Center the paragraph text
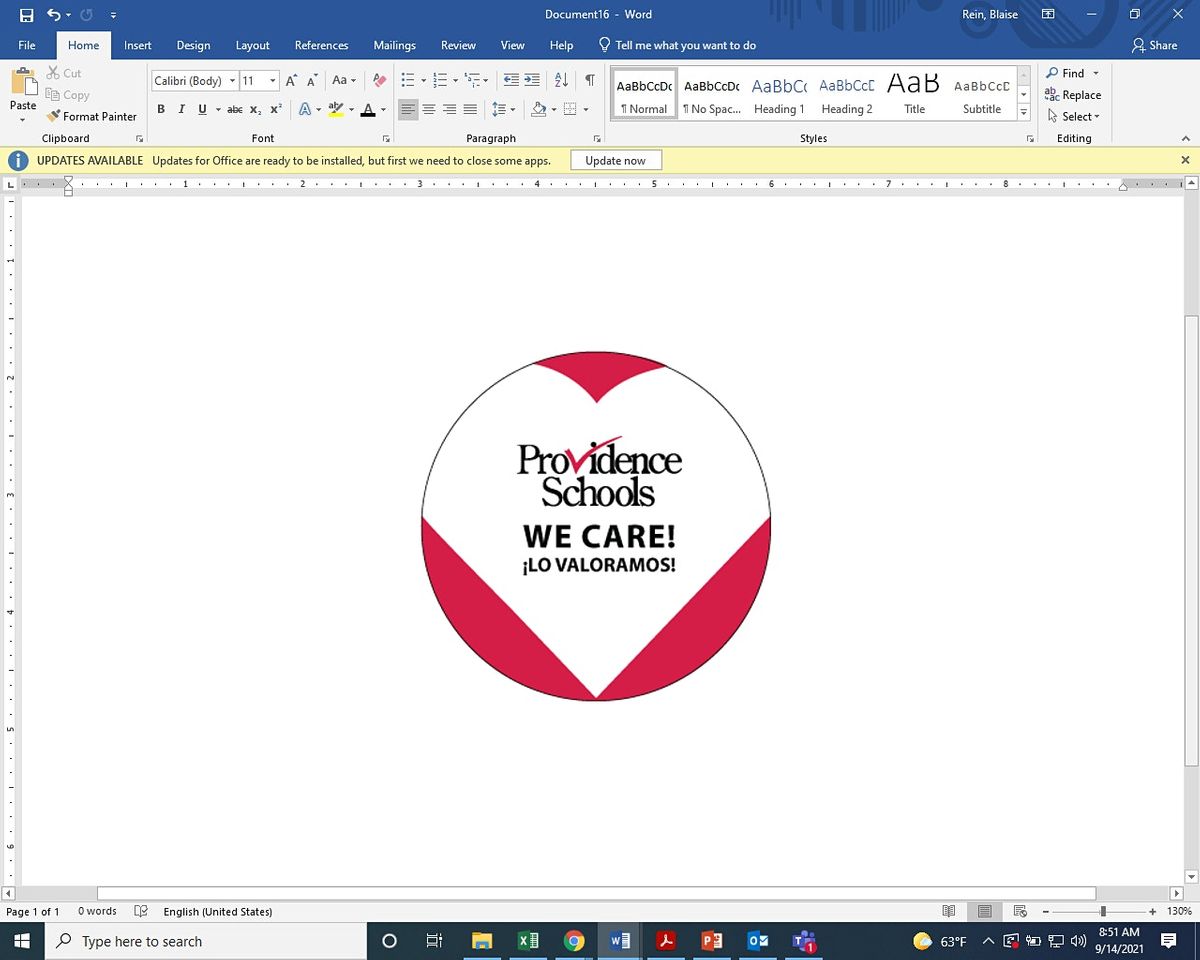 tap(428, 109)
